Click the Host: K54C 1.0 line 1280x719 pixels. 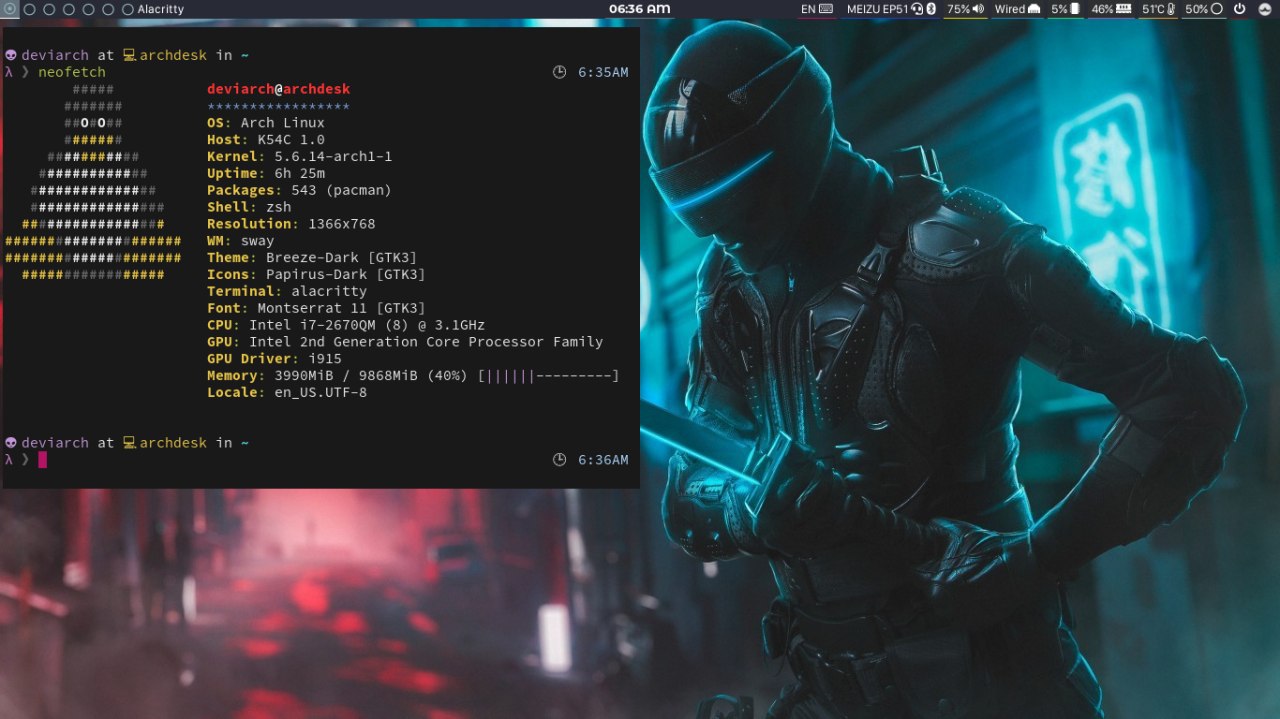(x=266, y=140)
